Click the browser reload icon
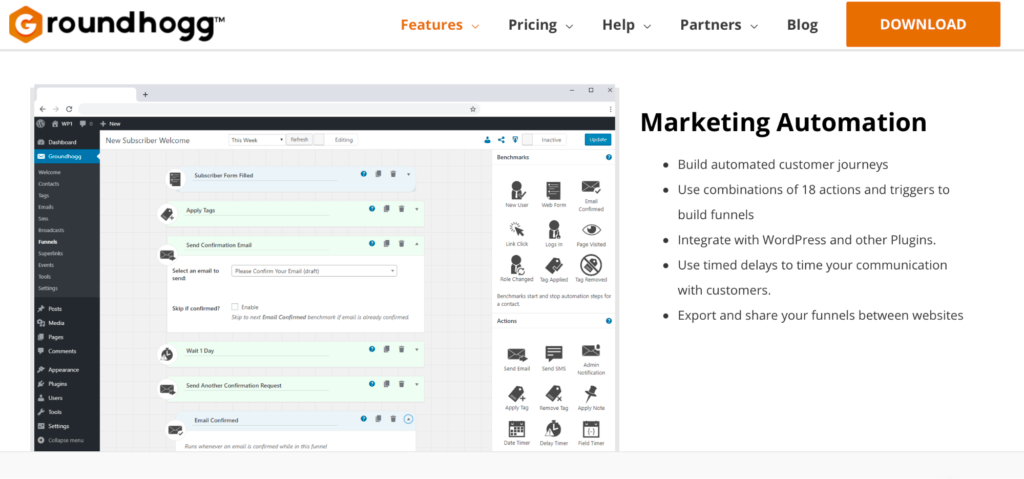The width and height of the screenshot is (1024, 479). click(69, 109)
